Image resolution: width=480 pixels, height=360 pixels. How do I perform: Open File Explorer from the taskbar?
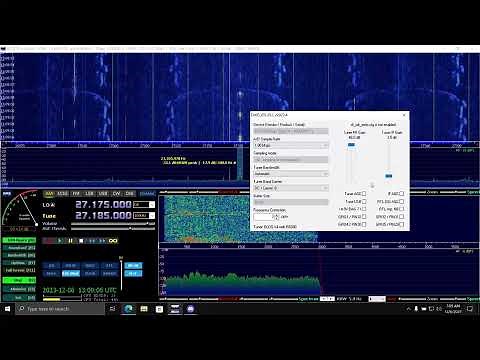(x=144, y=309)
